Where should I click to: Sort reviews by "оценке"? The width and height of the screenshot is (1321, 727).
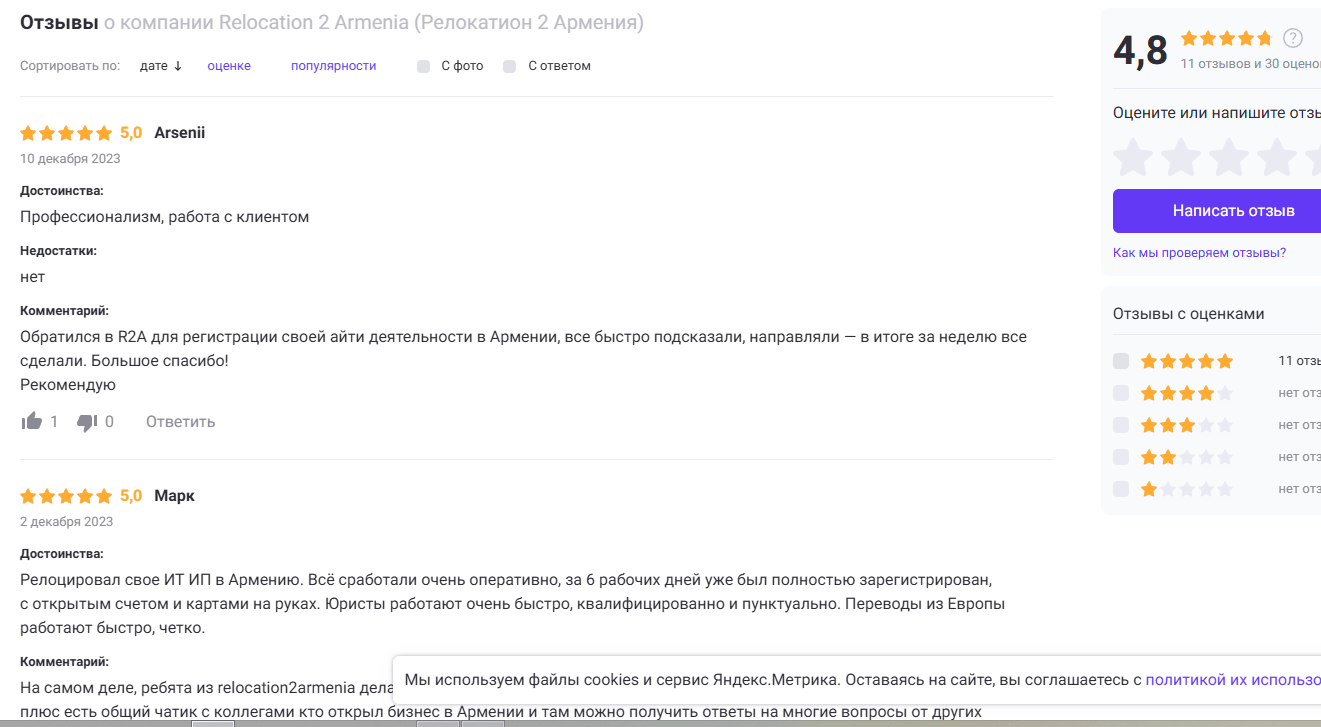[x=229, y=66]
